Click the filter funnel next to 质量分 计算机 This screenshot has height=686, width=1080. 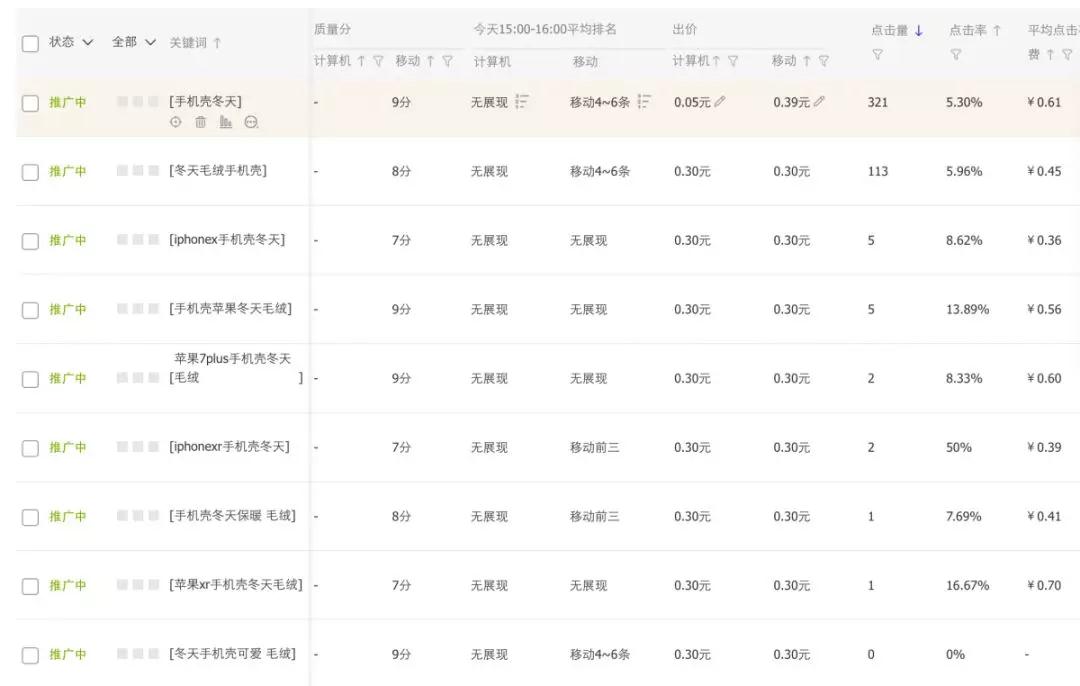378,61
